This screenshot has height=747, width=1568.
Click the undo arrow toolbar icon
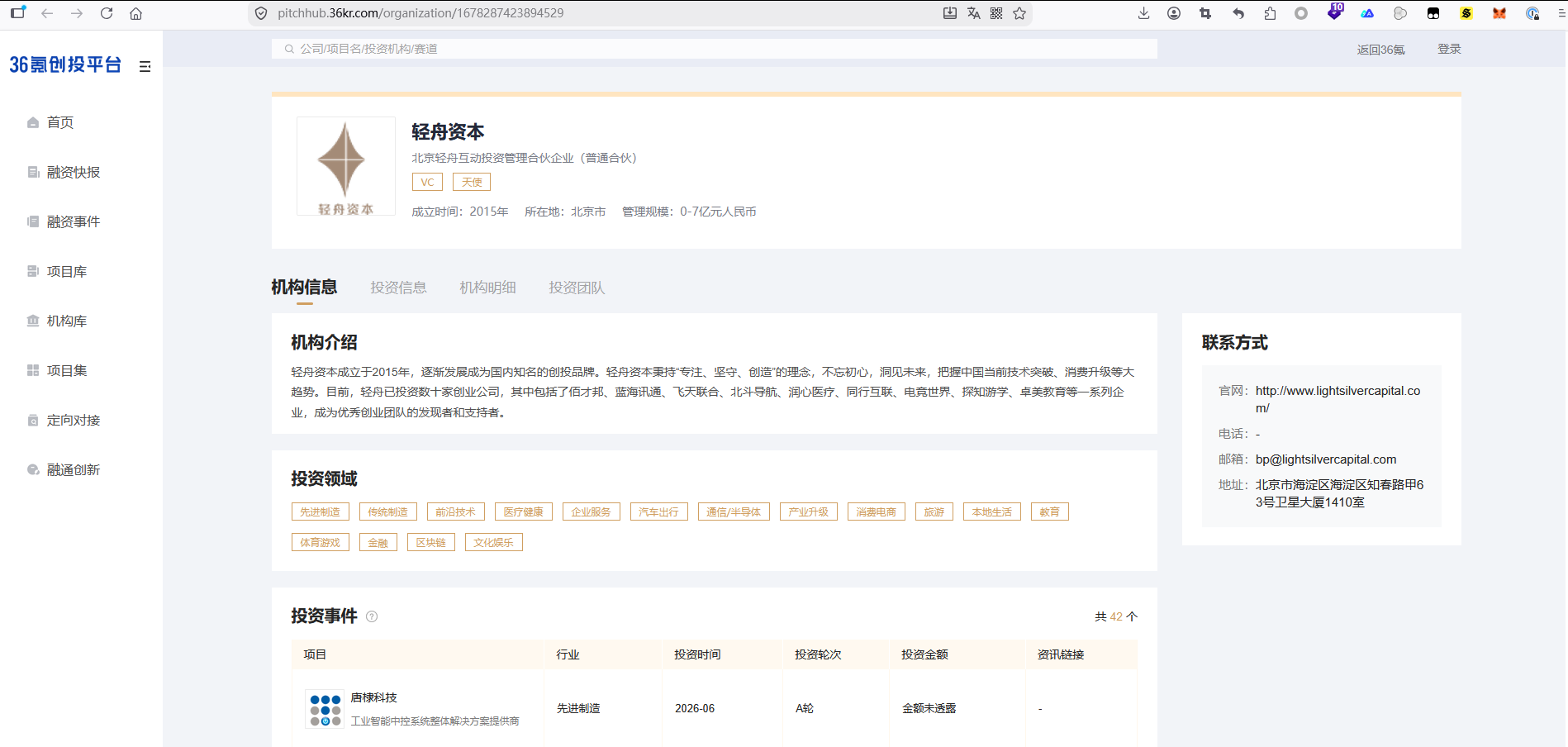click(1238, 13)
